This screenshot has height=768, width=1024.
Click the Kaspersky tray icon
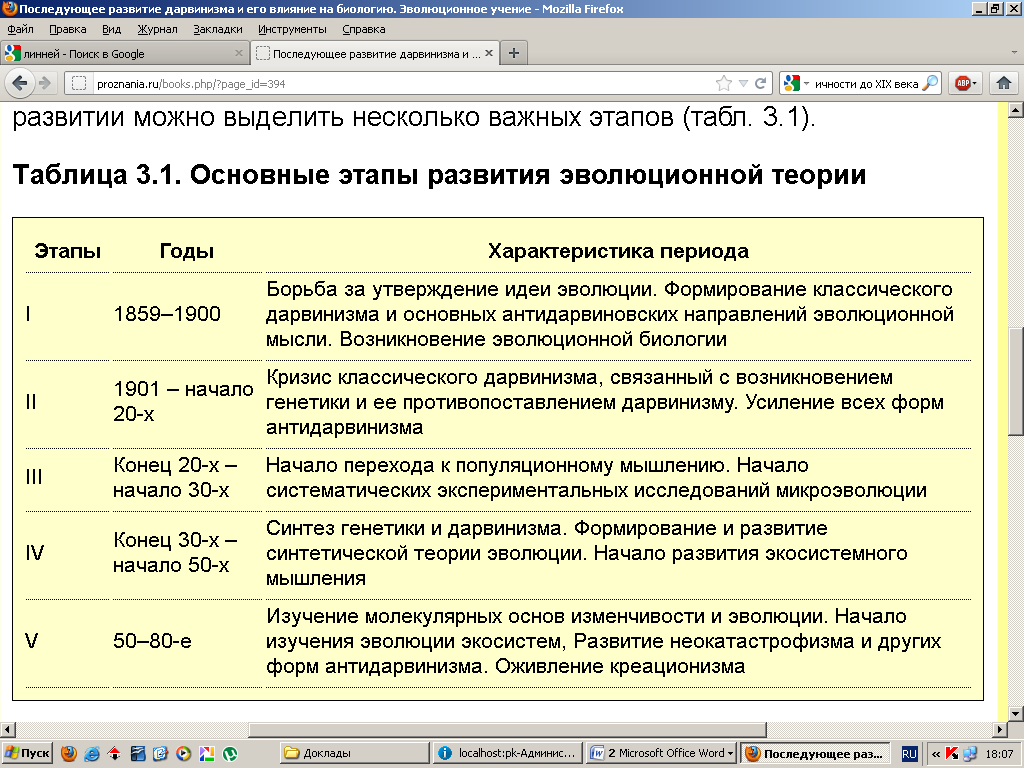click(x=952, y=754)
